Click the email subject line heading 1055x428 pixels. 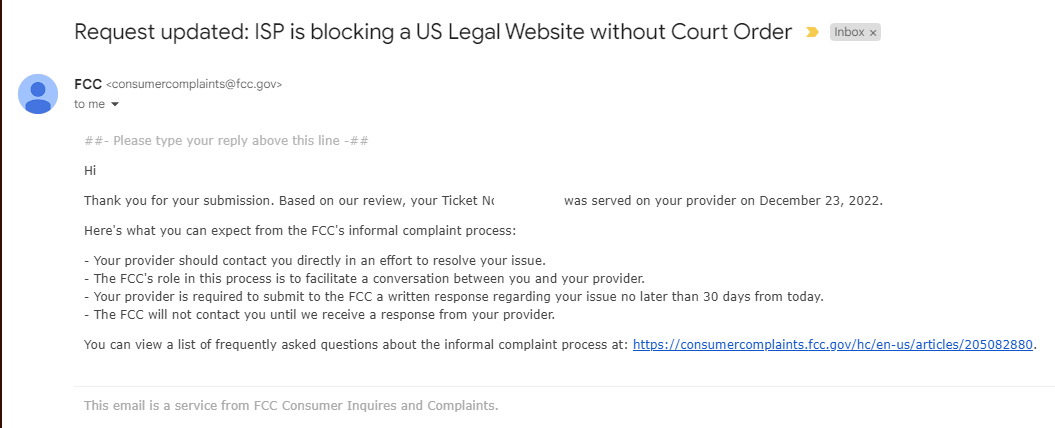[433, 32]
